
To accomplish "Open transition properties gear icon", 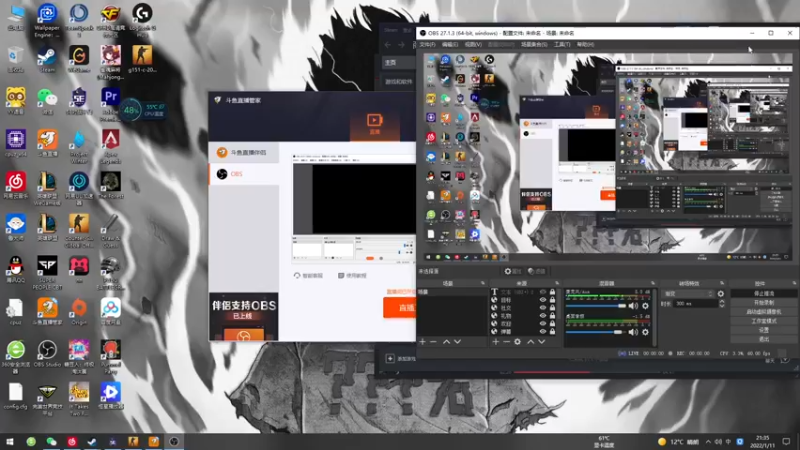I will click(x=720, y=294).
